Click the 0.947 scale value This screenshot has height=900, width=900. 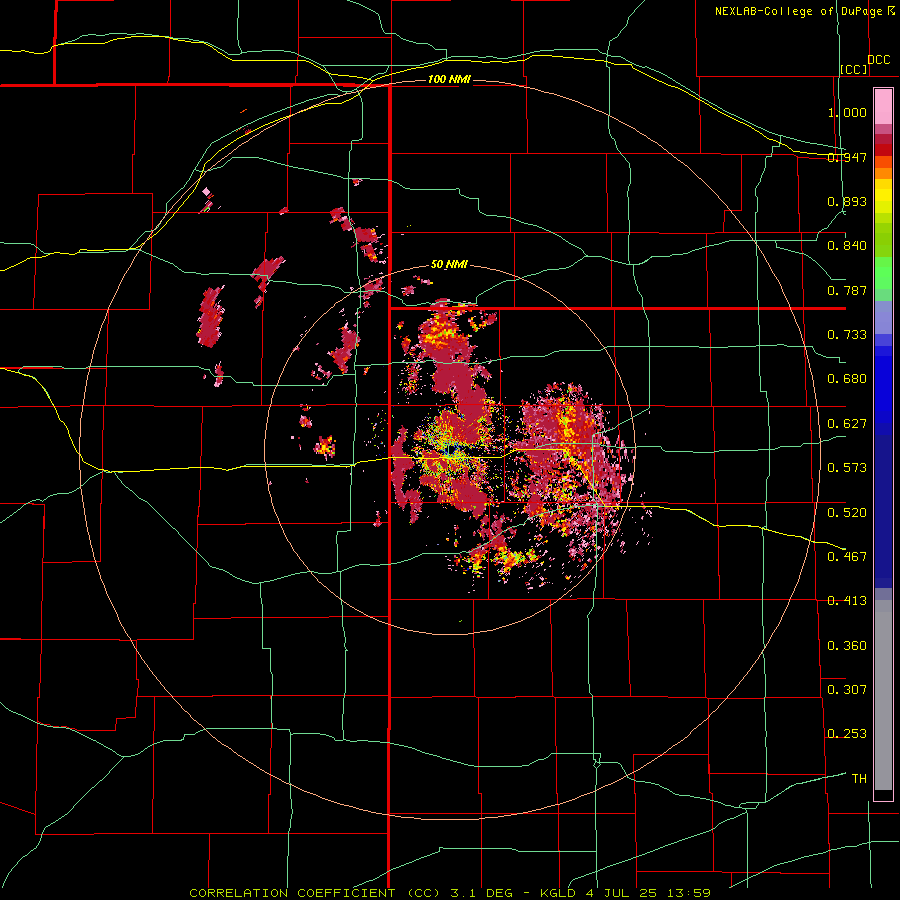[x=847, y=157]
